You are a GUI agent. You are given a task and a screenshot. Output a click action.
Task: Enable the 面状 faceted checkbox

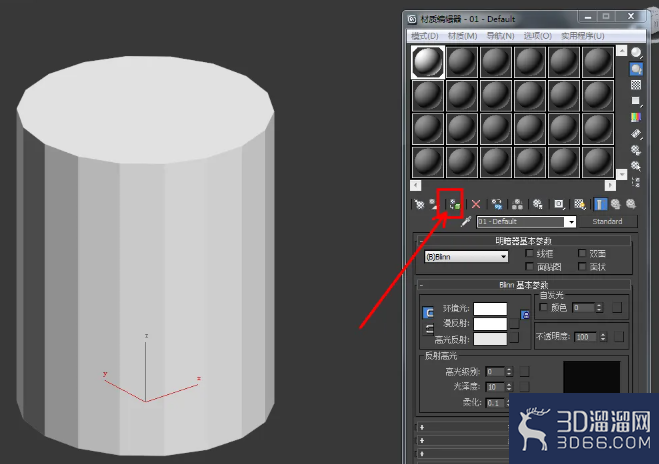[x=582, y=266]
